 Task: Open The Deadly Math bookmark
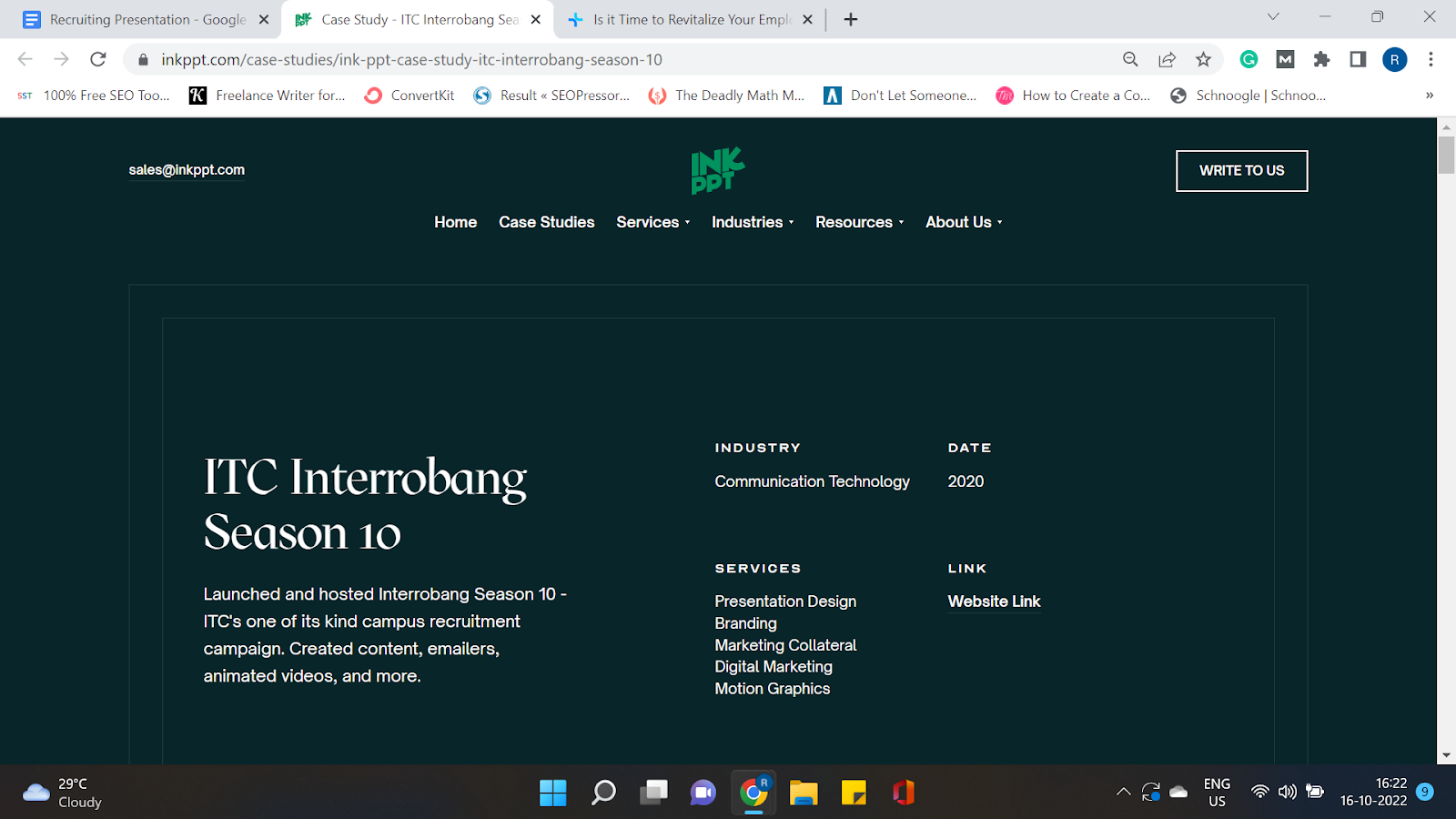[726, 95]
